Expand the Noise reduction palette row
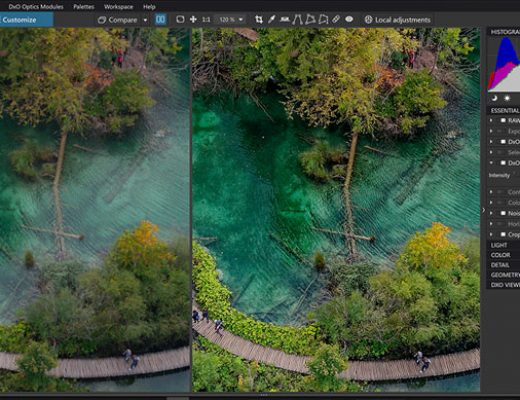This screenshot has height=400, width=520. [x=491, y=213]
